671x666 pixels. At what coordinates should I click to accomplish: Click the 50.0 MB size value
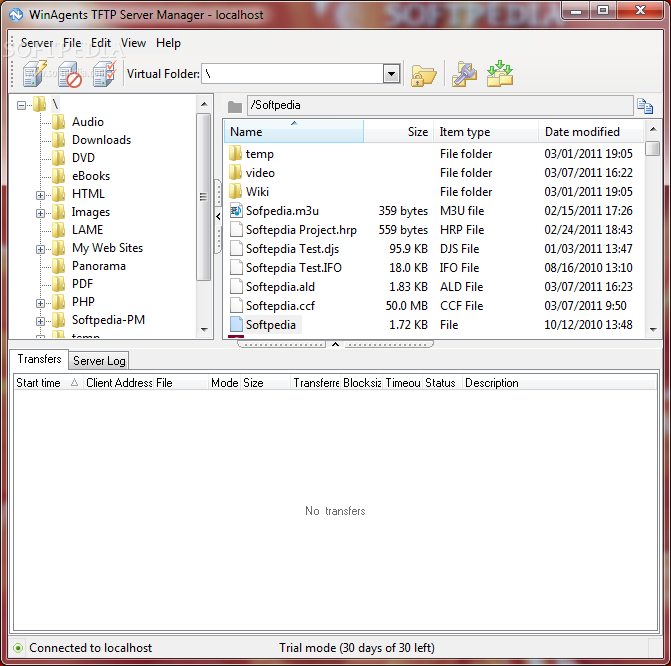(406, 306)
